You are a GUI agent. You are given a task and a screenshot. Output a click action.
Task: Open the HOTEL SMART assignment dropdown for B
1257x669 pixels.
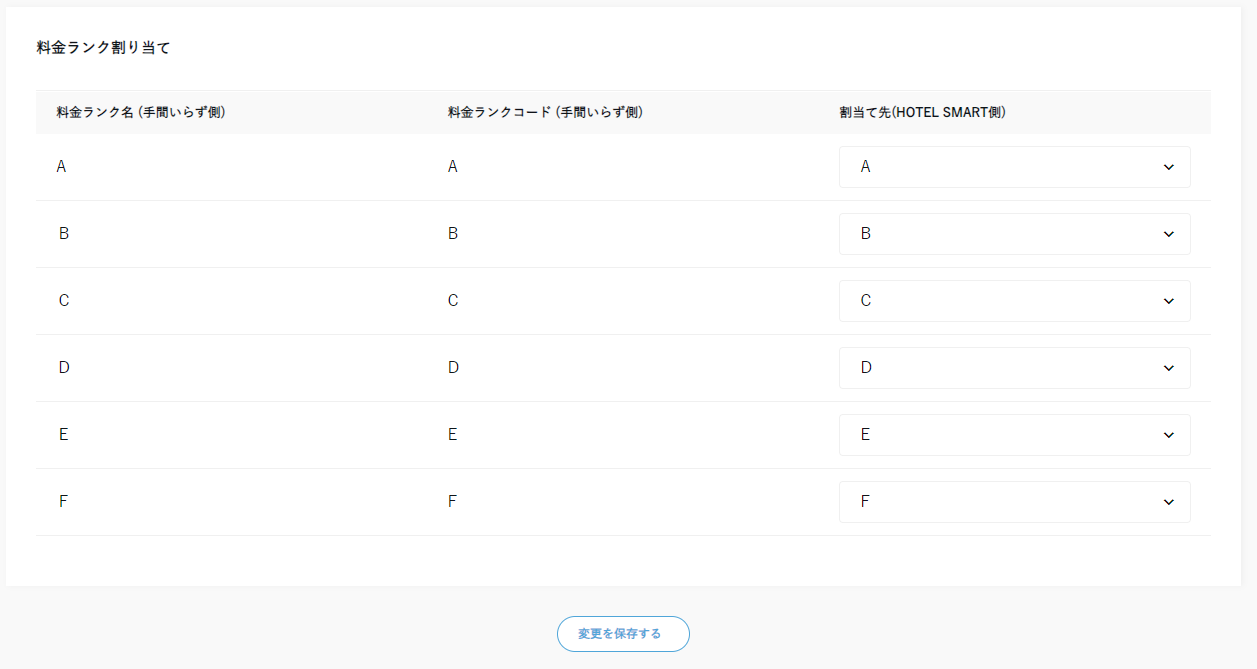[x=1014, y=234]
